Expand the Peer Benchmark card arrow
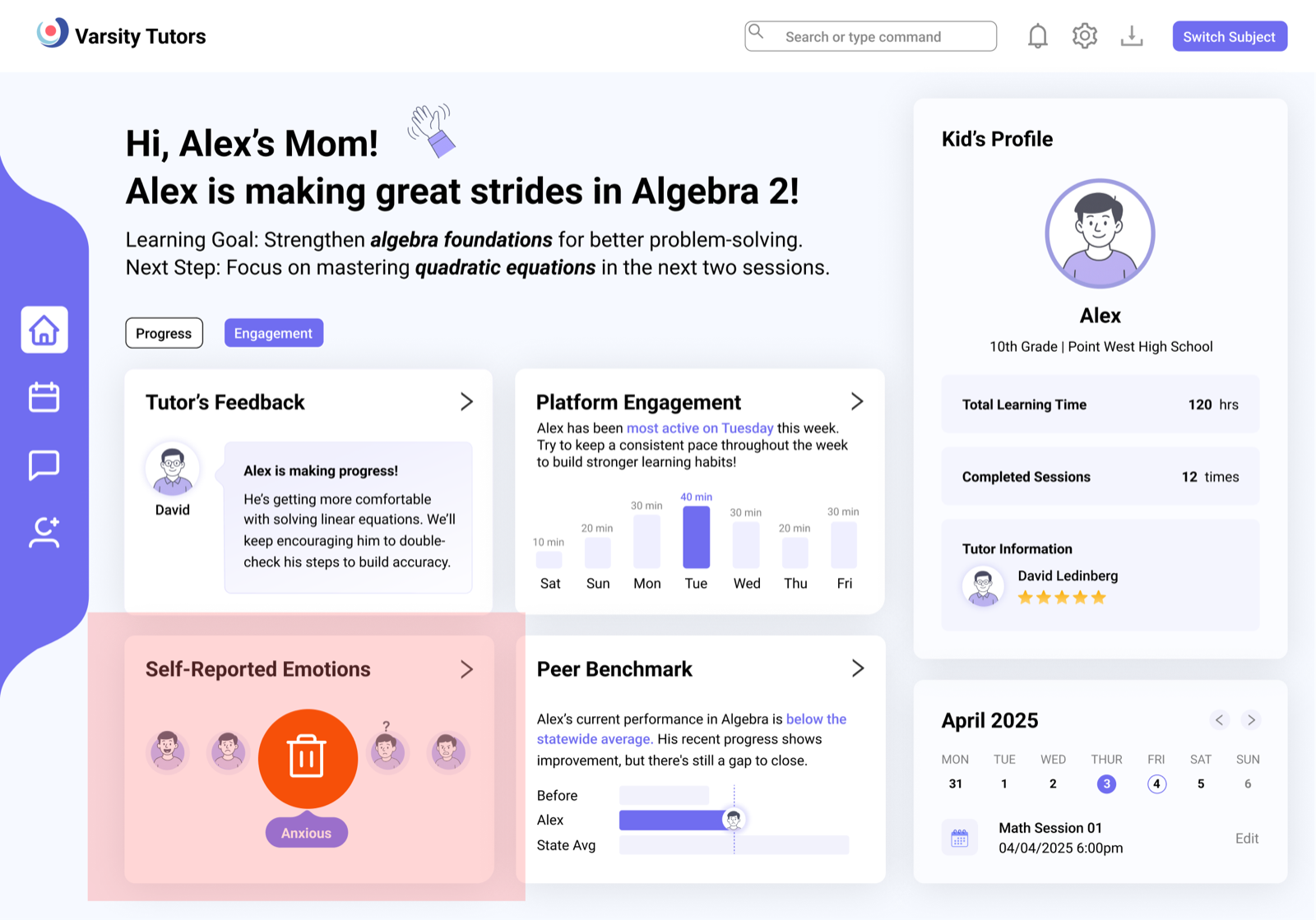The width and height of the screenshot is (1316, 920). 858,668
